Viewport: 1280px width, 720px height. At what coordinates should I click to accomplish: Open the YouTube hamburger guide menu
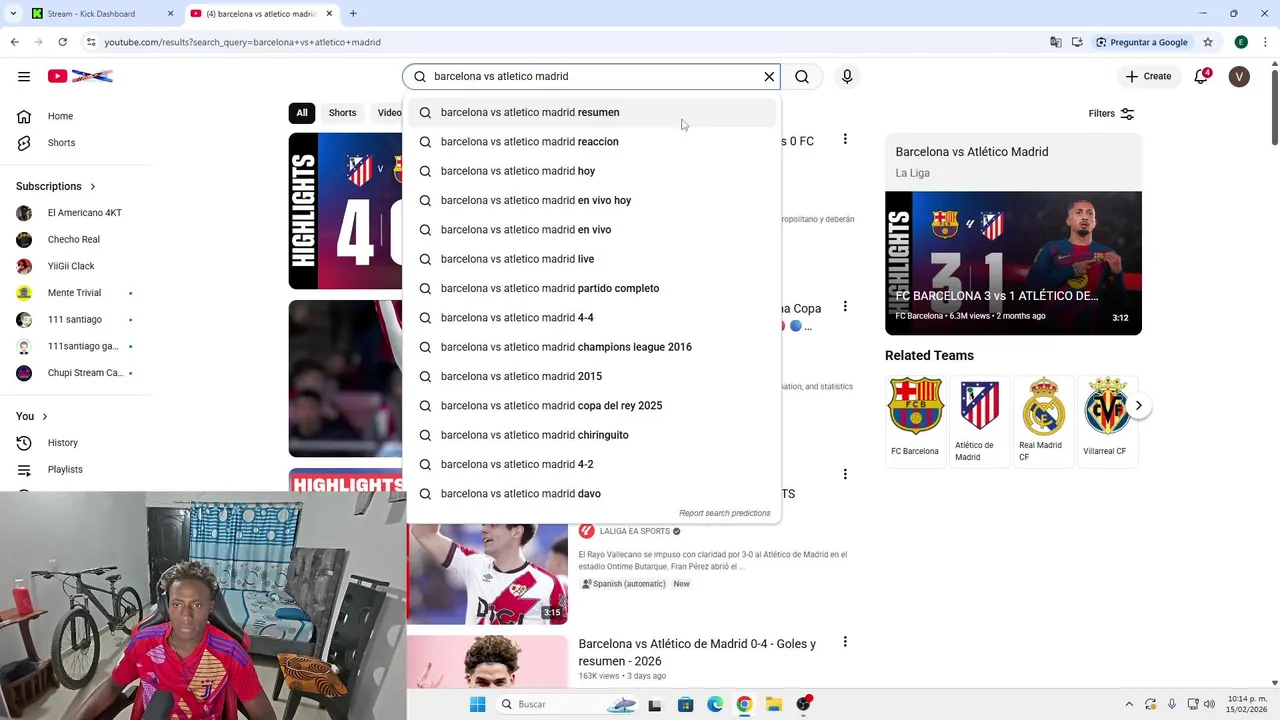pos(24,76)
